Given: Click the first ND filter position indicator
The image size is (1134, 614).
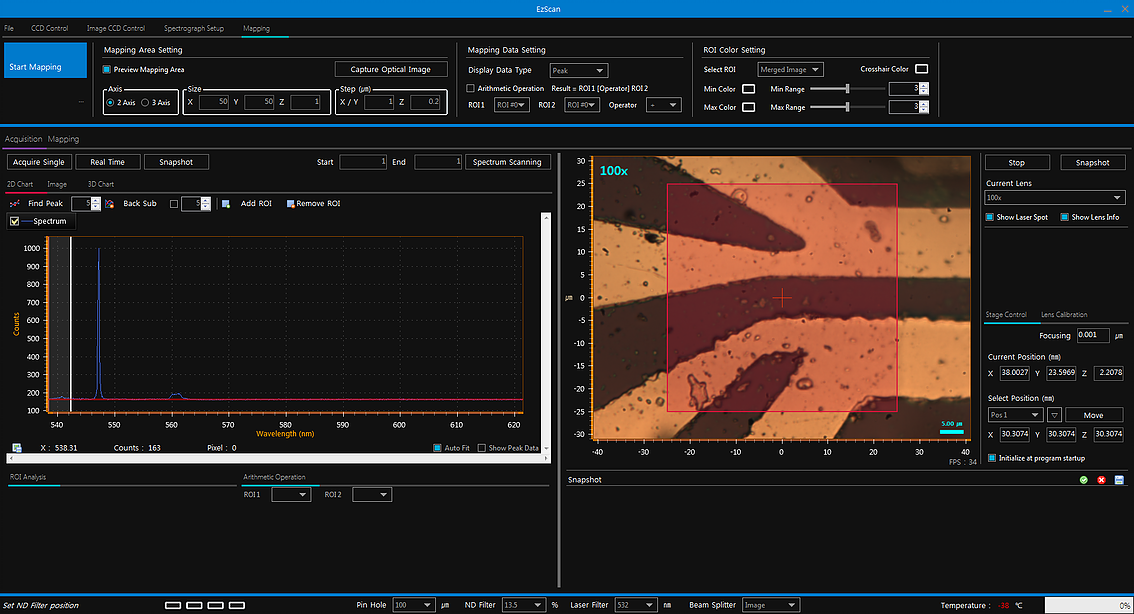Looking at the screenshot, I should 173,605.
